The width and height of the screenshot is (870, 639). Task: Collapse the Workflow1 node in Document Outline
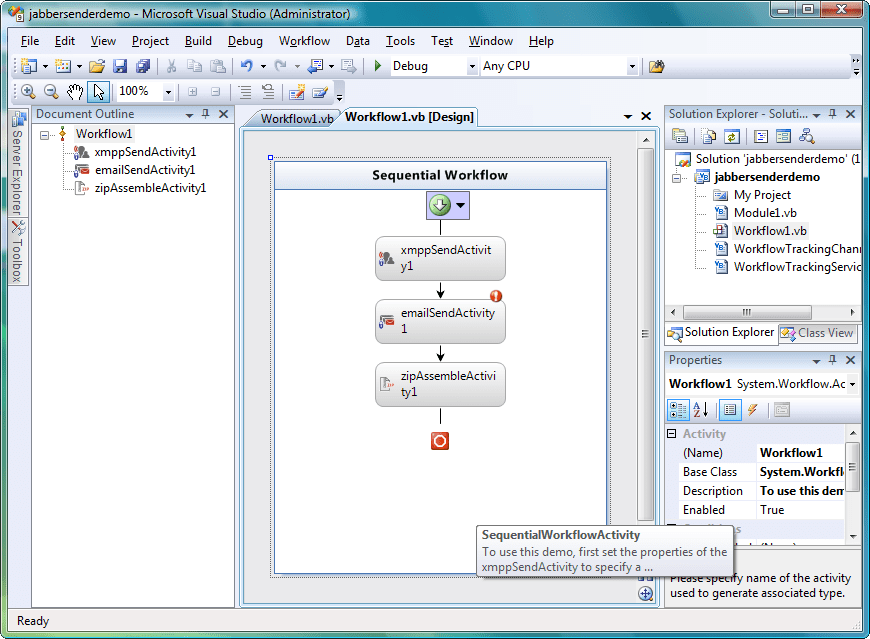[x=45, y=135]
